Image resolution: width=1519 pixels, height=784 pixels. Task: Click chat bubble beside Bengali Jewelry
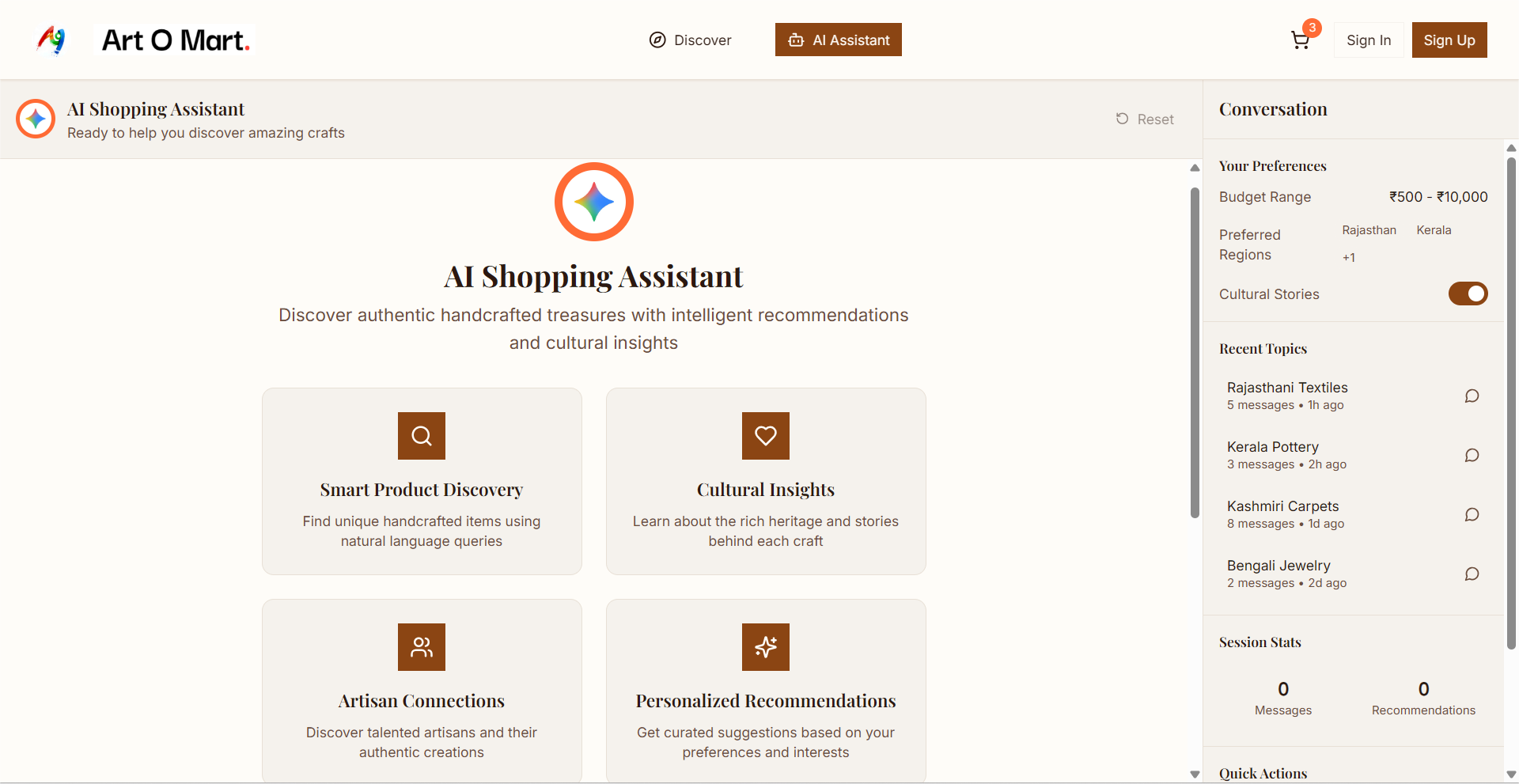pyautogui.click(x=1472, y=574)
